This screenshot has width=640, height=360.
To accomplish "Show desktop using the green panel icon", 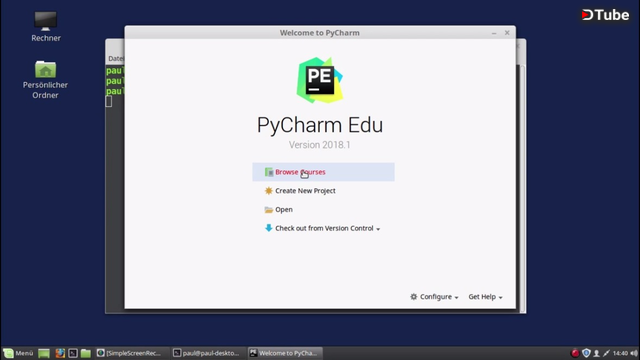I will pos(44,353).
